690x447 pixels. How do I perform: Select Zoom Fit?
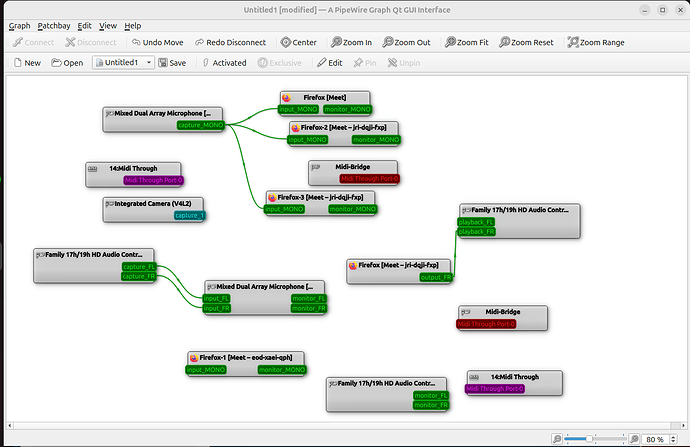pos(467,42)
